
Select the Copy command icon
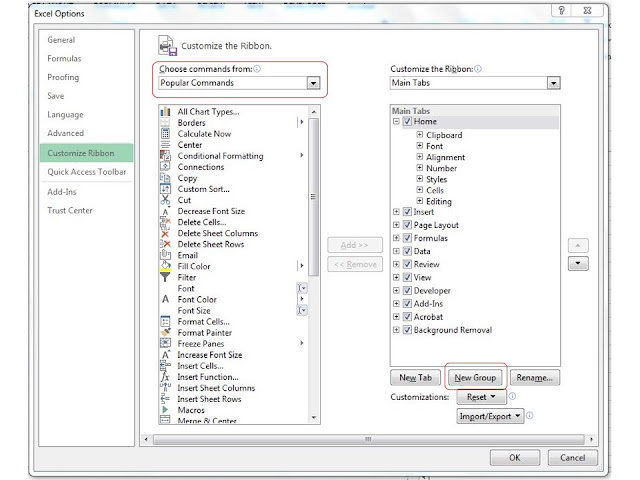[165, 178]
